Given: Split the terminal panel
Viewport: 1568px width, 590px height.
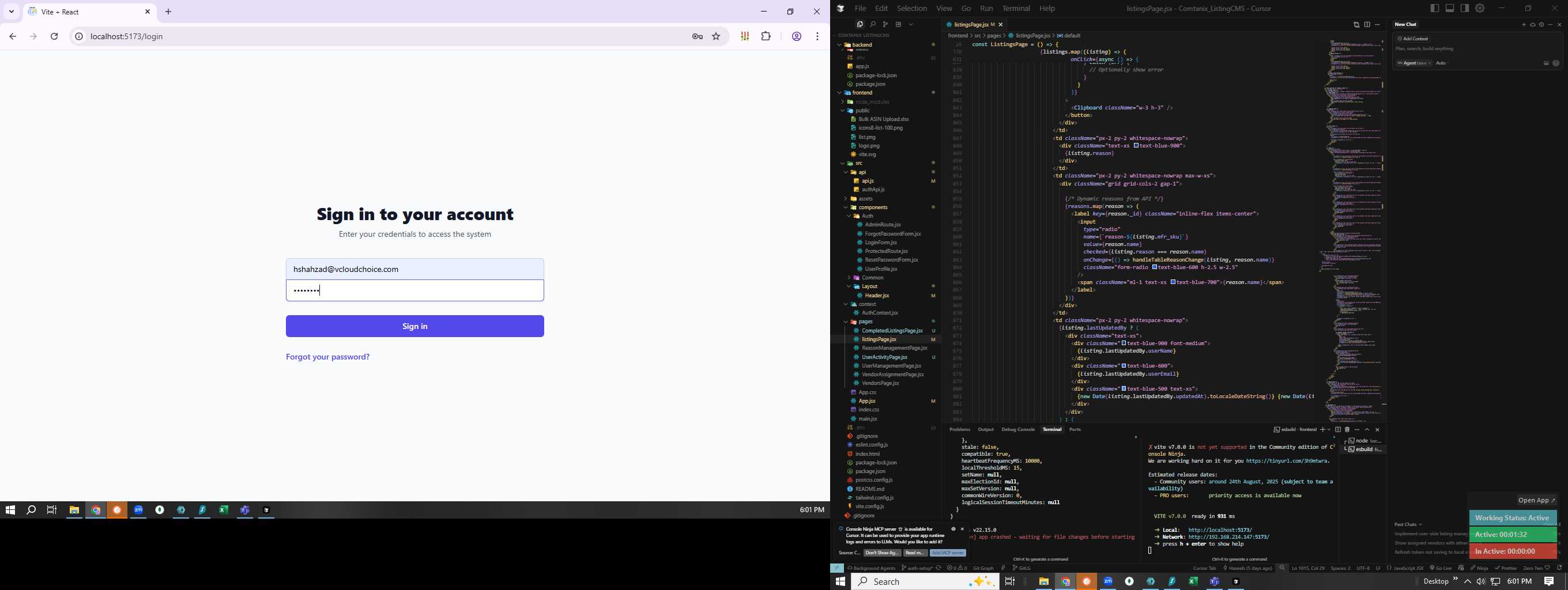Looking at the screenshot, I should [1338, 430].
